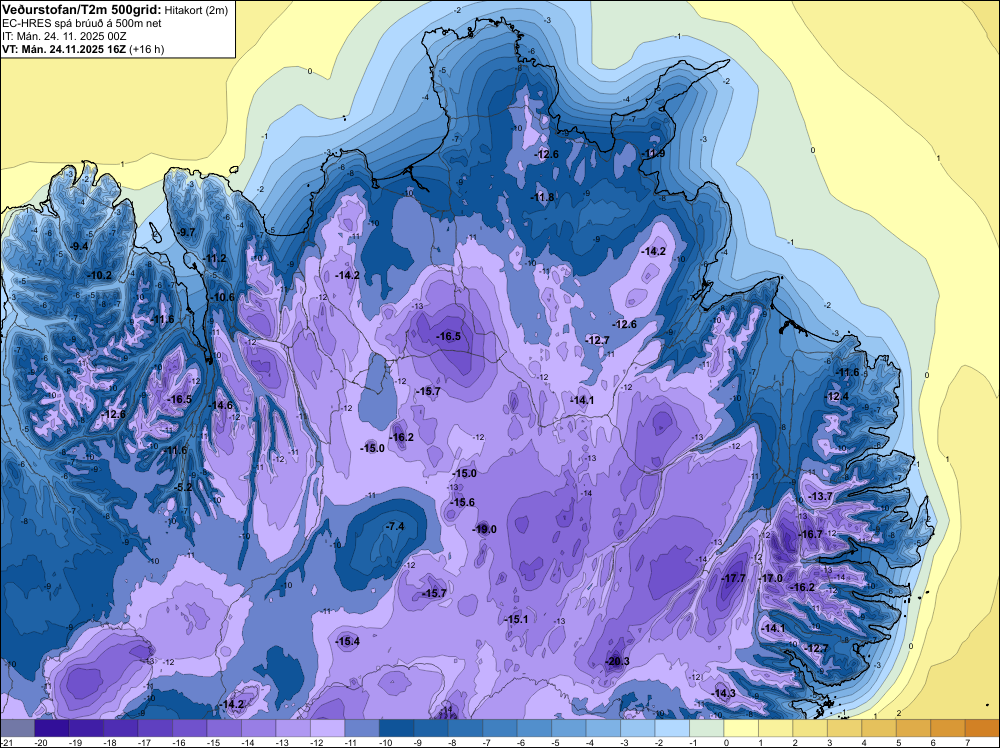Click the line EC-HRES spá brúuð á 500m net
The image size is (1000, 748).
(81, 23)
